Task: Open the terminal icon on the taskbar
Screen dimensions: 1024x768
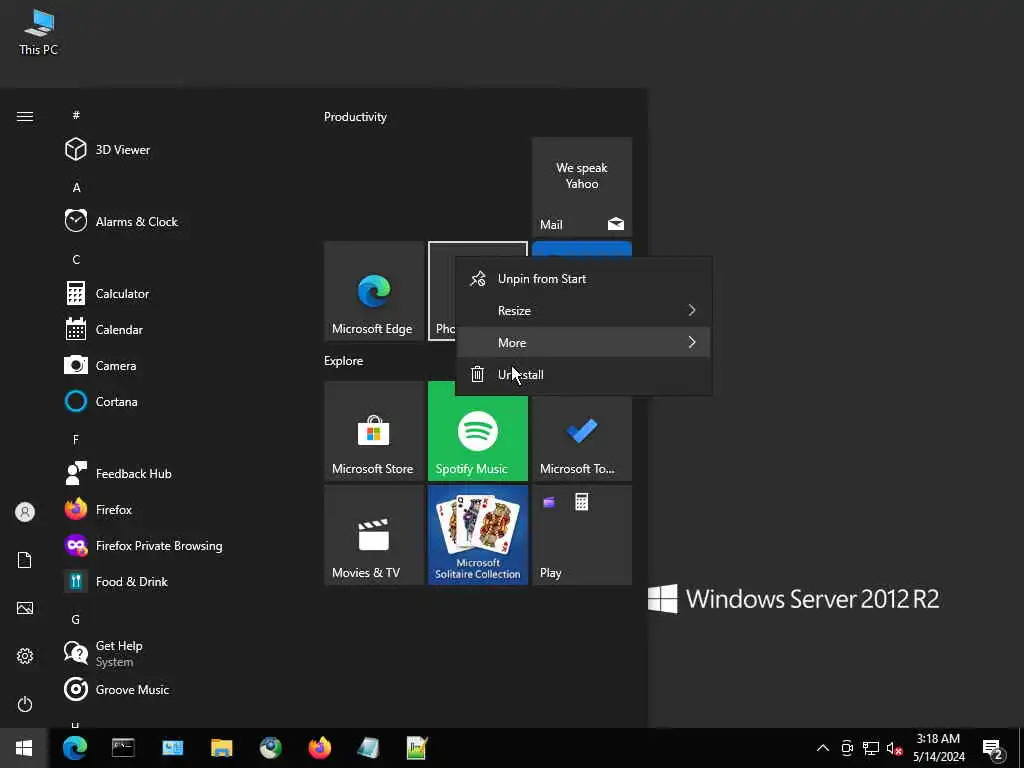Action: point(123,748)
